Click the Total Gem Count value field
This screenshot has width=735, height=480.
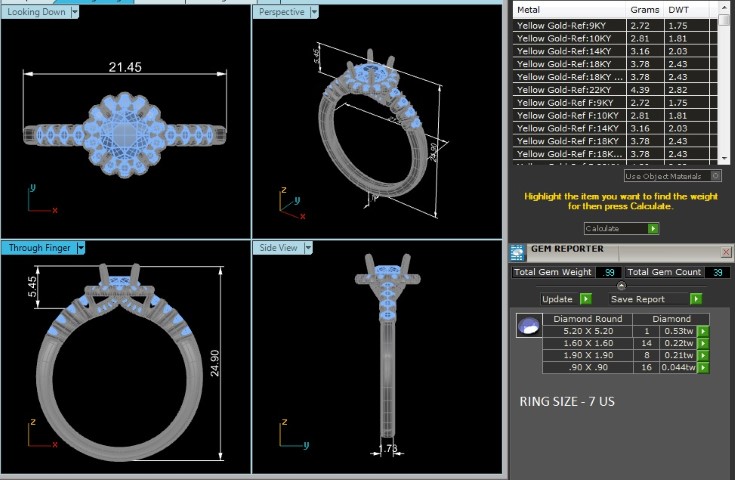[717, 272]
